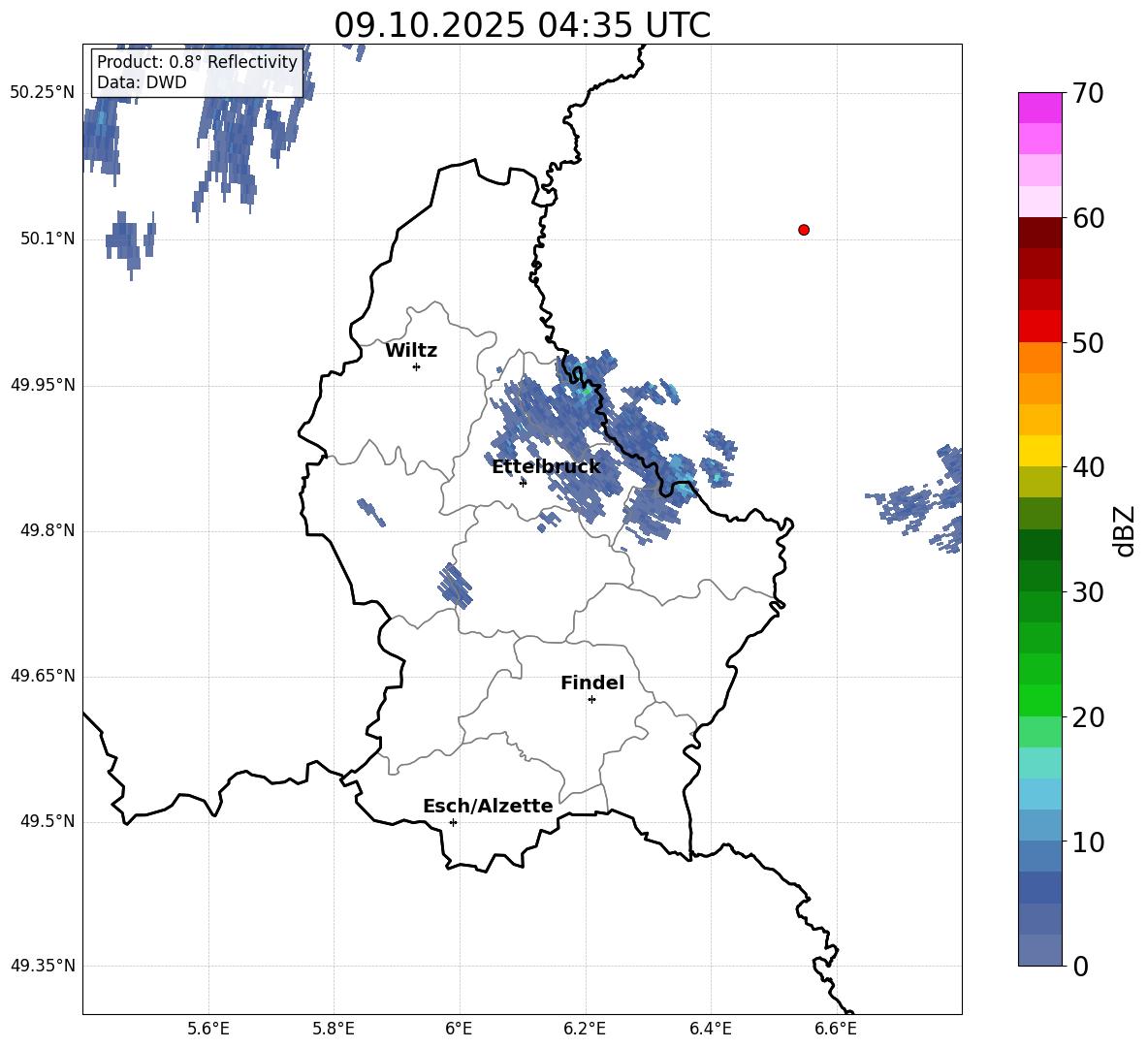
Task: Click the 49.65°N latitude label
Action: (x=43, y=676)
